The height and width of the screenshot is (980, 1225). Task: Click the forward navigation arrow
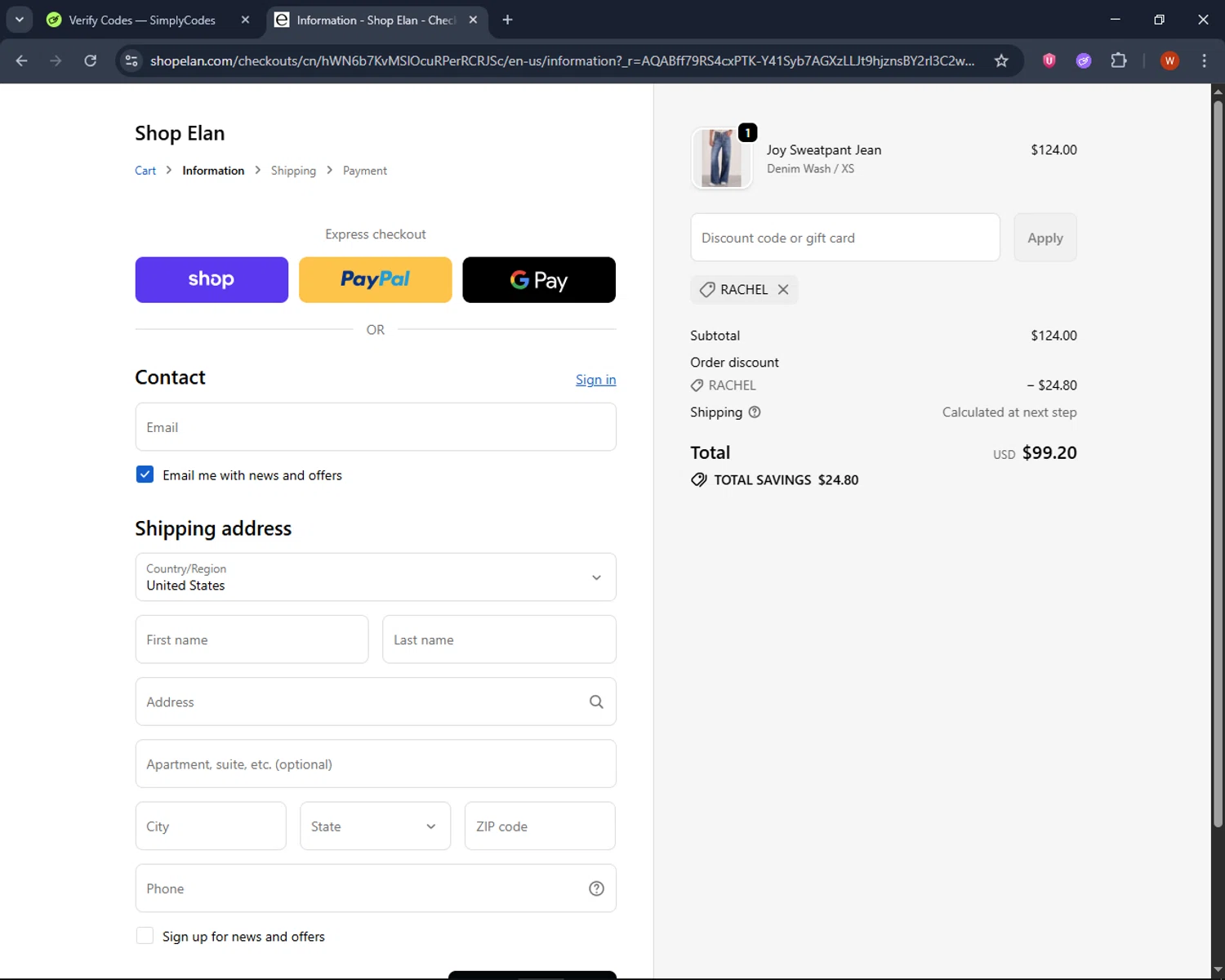[56, 60]
